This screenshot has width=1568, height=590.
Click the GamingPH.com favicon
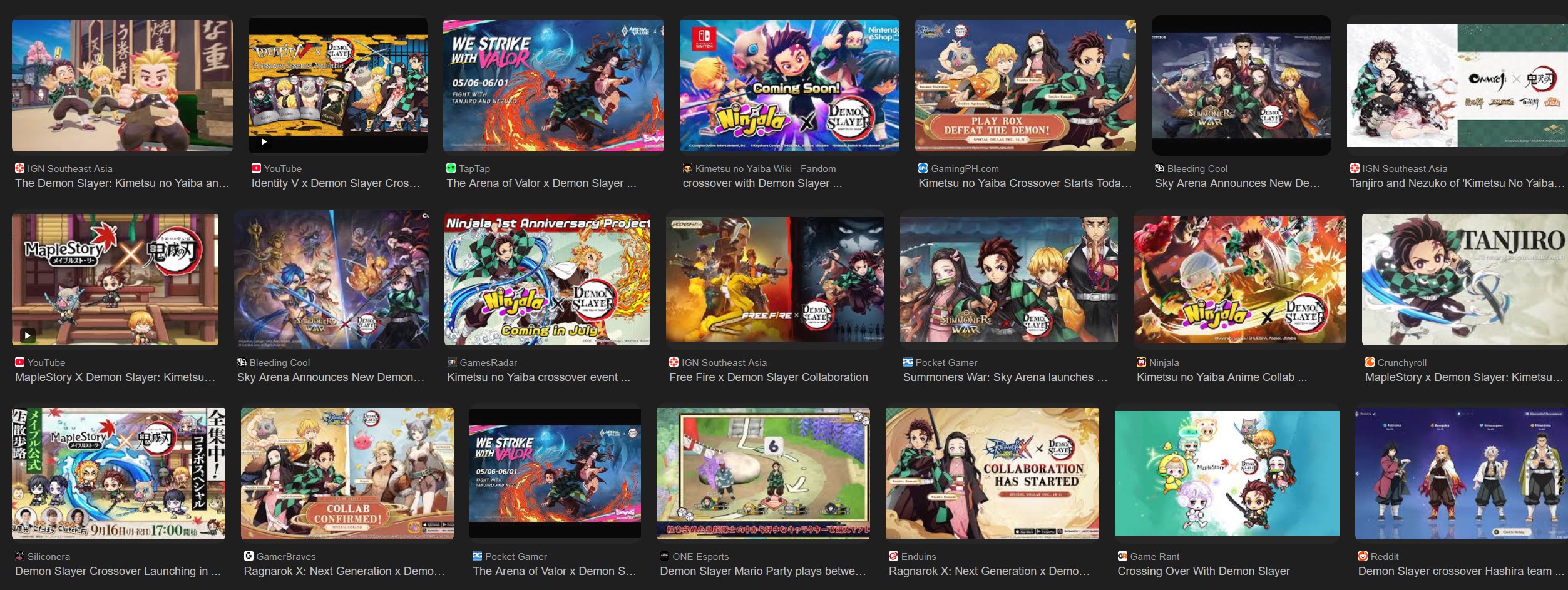click(x=923, y=168)
